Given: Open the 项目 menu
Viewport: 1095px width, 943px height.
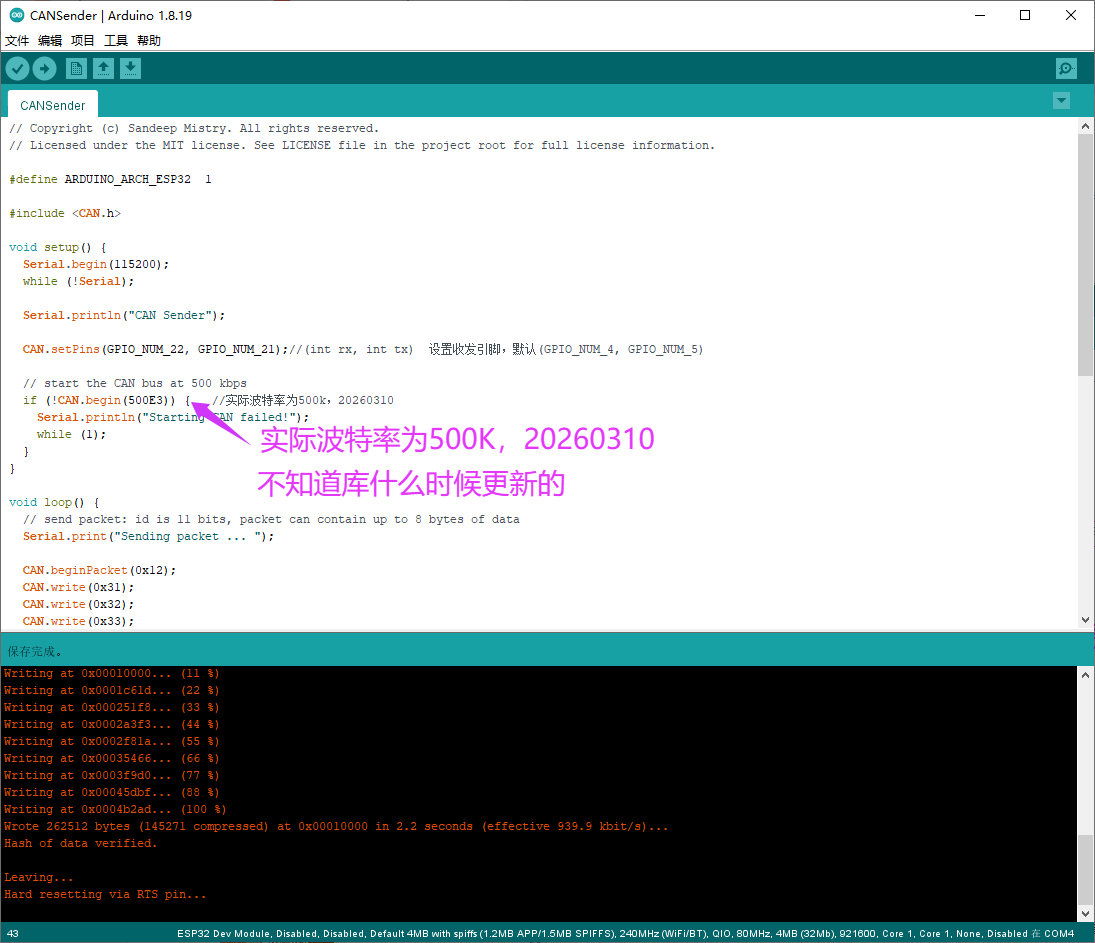Looking at the screenshot, I should click(x=82, y=41).
